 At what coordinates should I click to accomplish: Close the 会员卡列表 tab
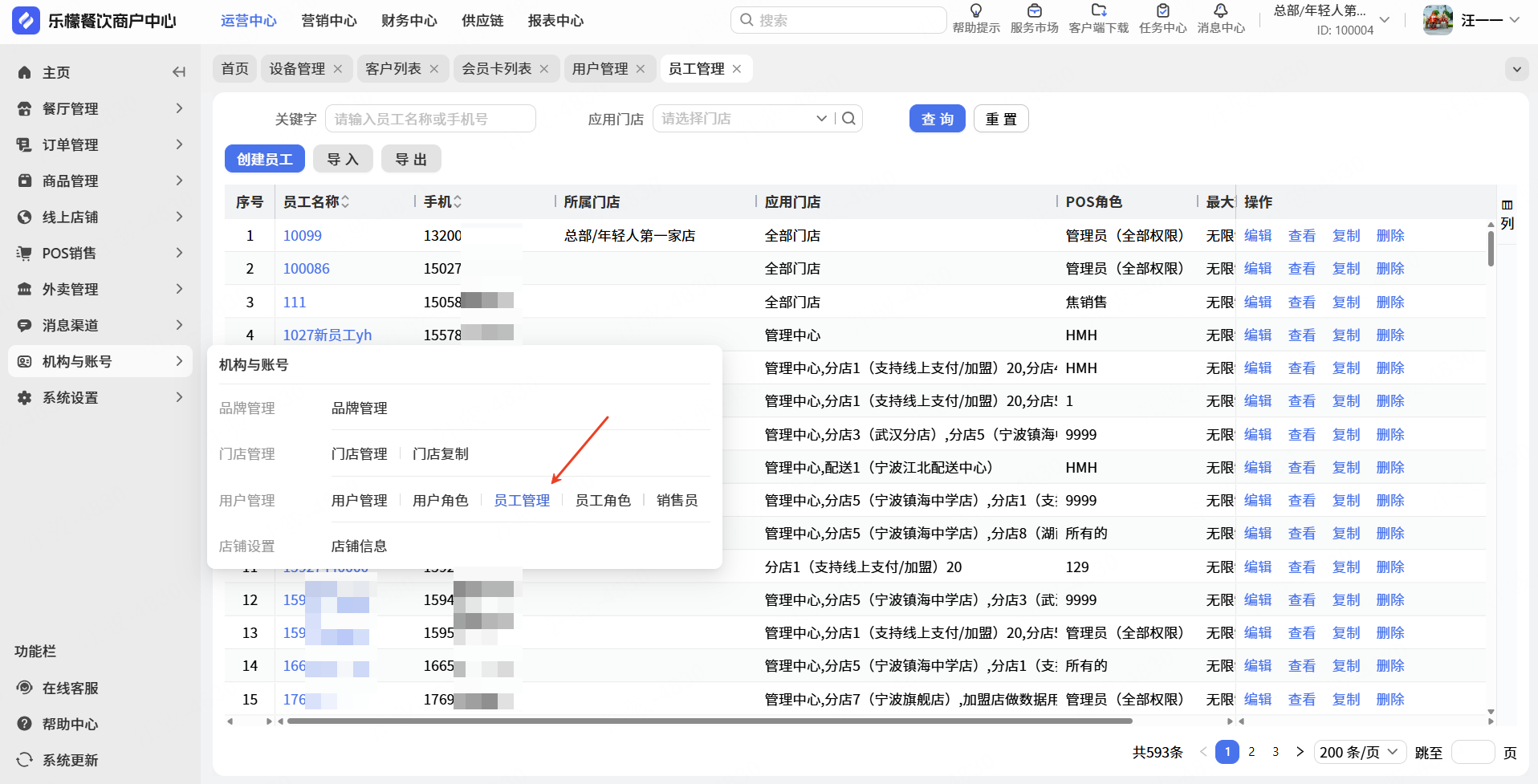point(544,69)
